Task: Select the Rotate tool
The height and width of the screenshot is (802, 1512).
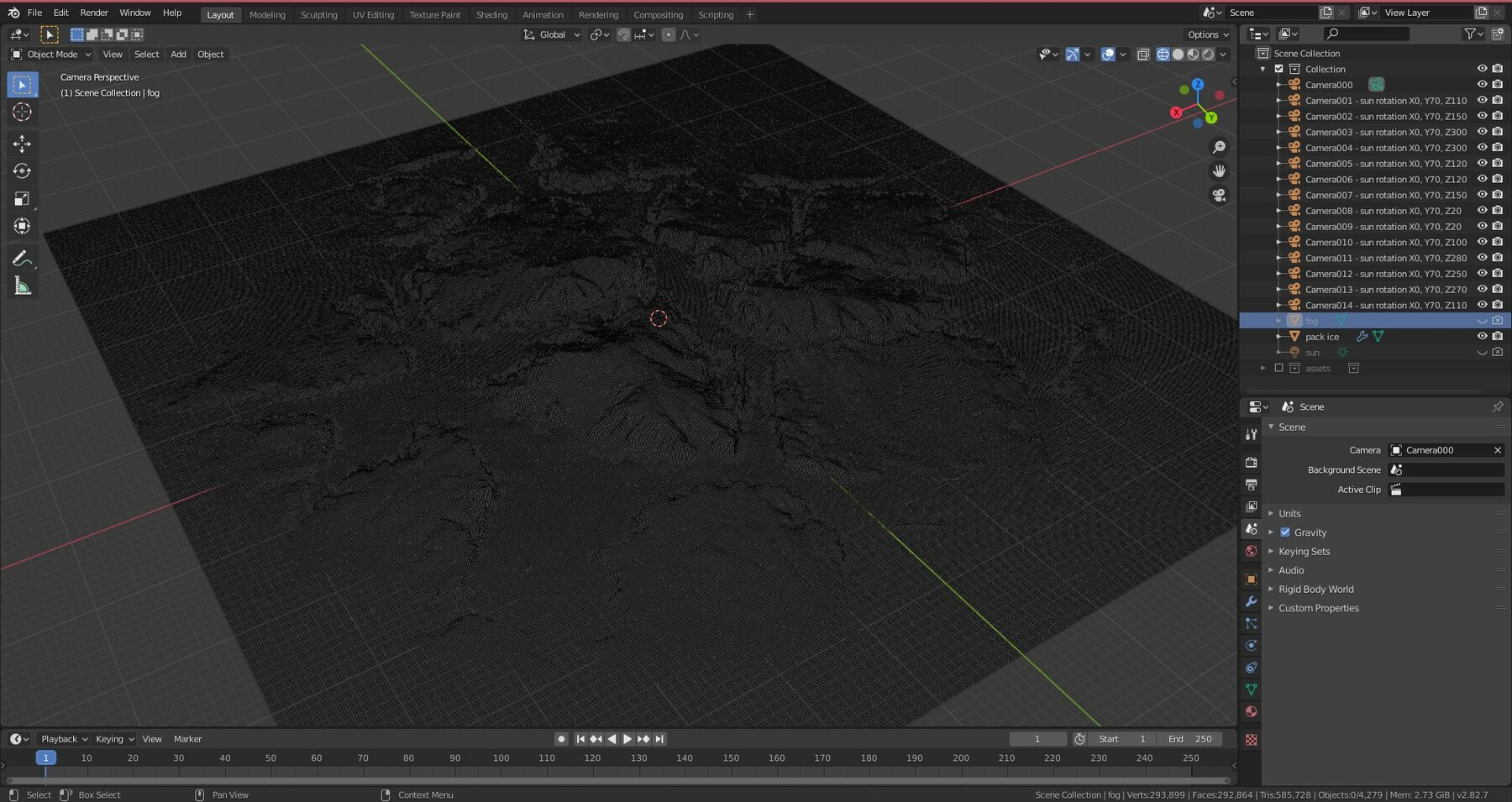Action: (x=23, y=170)
